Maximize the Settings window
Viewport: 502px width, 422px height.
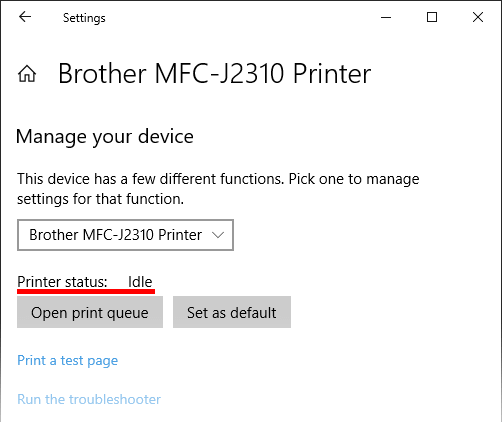coord(432,17)
